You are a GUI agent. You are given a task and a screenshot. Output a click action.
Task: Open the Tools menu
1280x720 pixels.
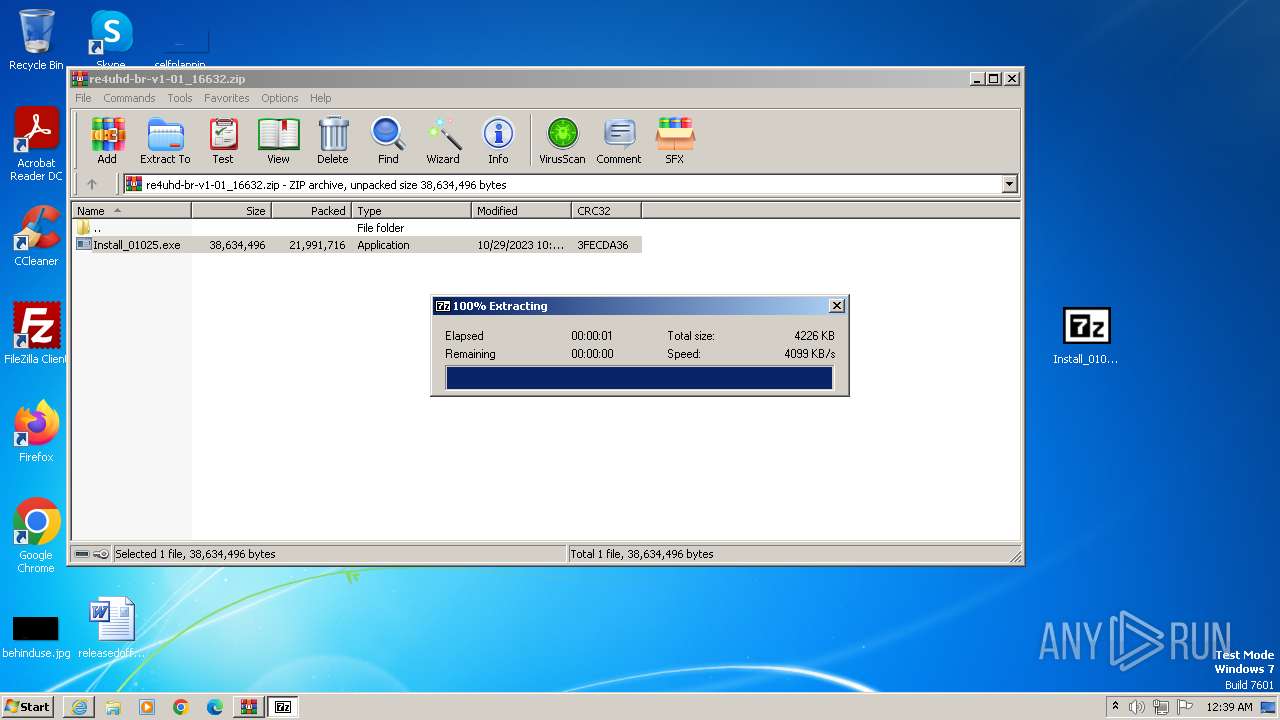(x=180, y=98)
